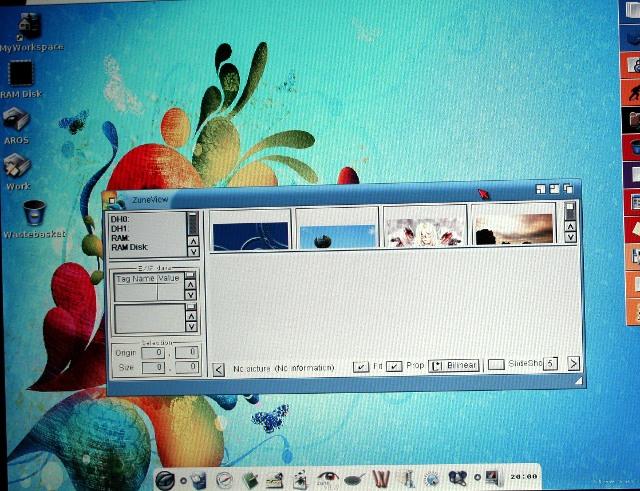The image size is (640, 491).
Task: Click the first Origin value field
Action: click(153, 353)
